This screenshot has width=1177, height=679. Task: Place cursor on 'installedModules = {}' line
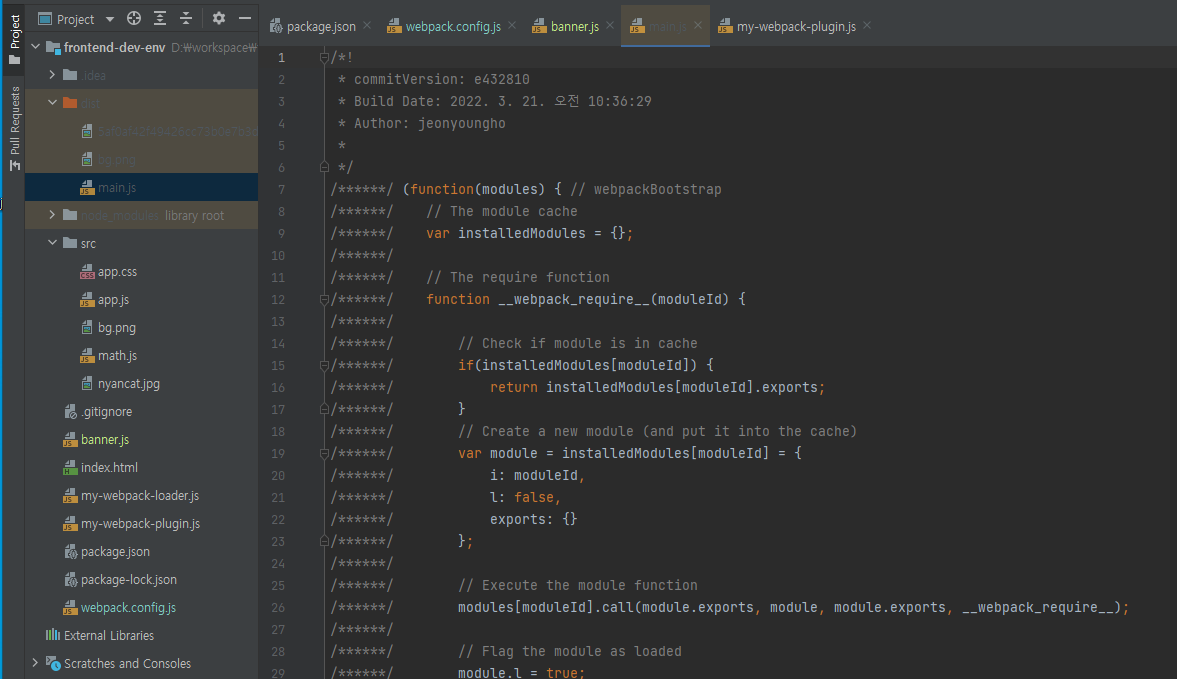click(530, 233)
